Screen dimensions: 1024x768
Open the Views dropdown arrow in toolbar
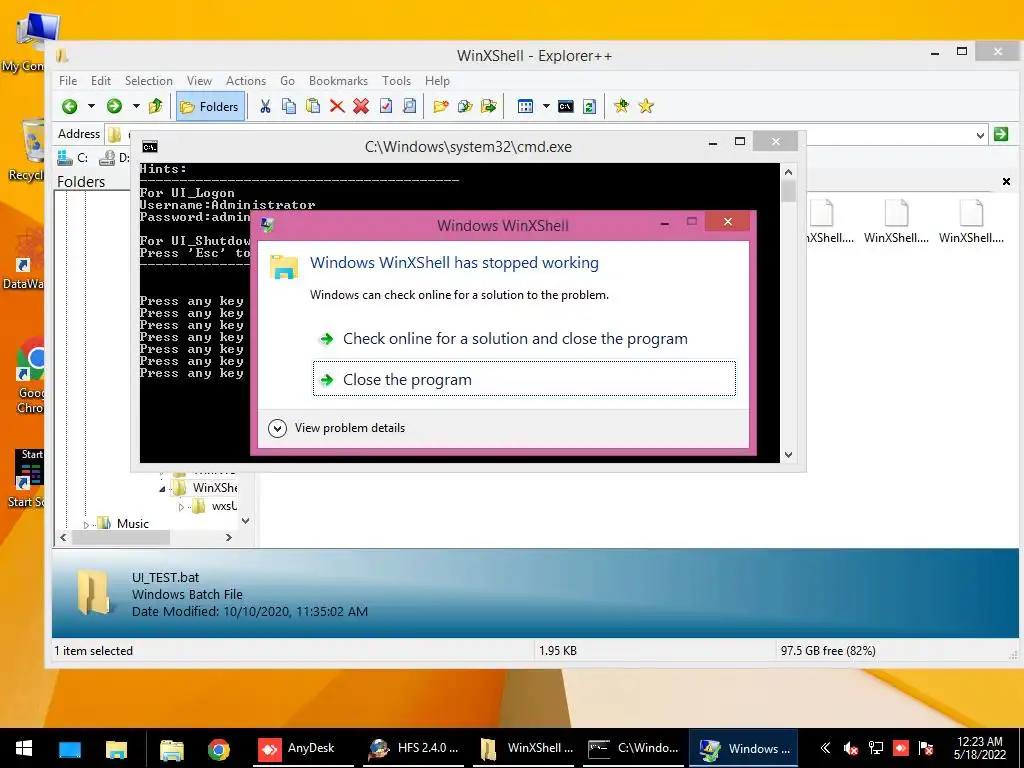tap(546, 106)
